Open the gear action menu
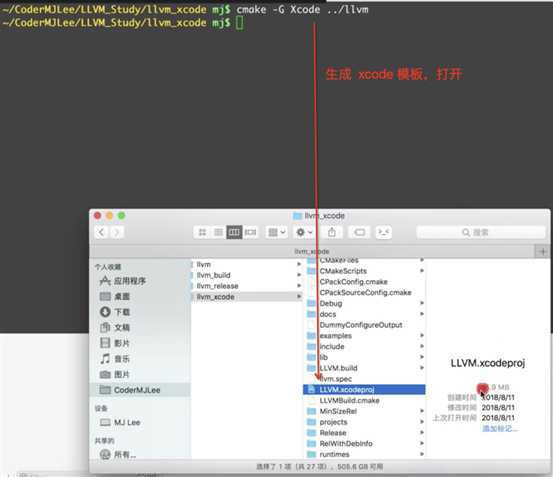This screenshot has height=477, width=553. 304,232
